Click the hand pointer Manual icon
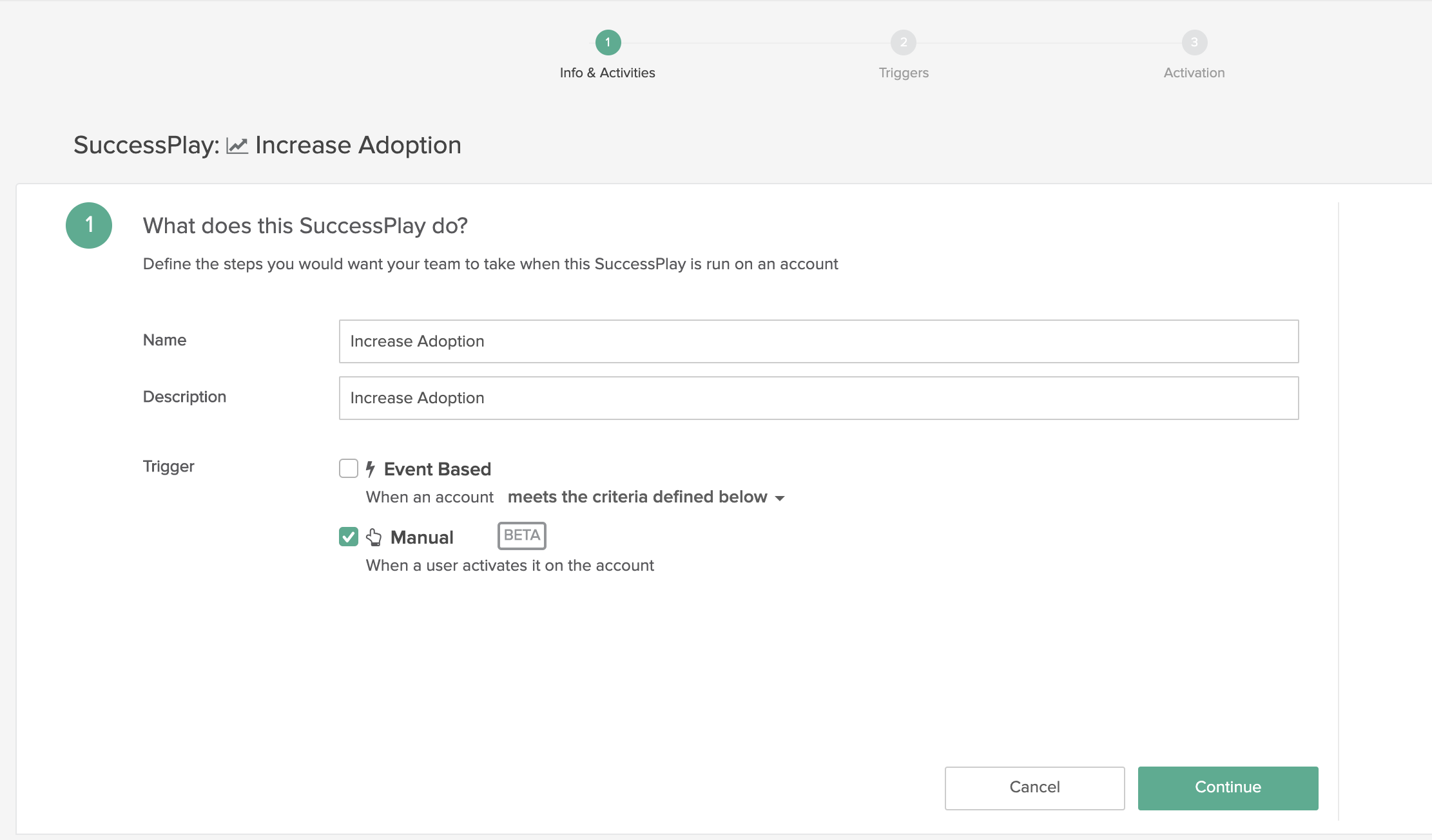The height and width of the screenshot is (840, 1432). tap(374, 537)
